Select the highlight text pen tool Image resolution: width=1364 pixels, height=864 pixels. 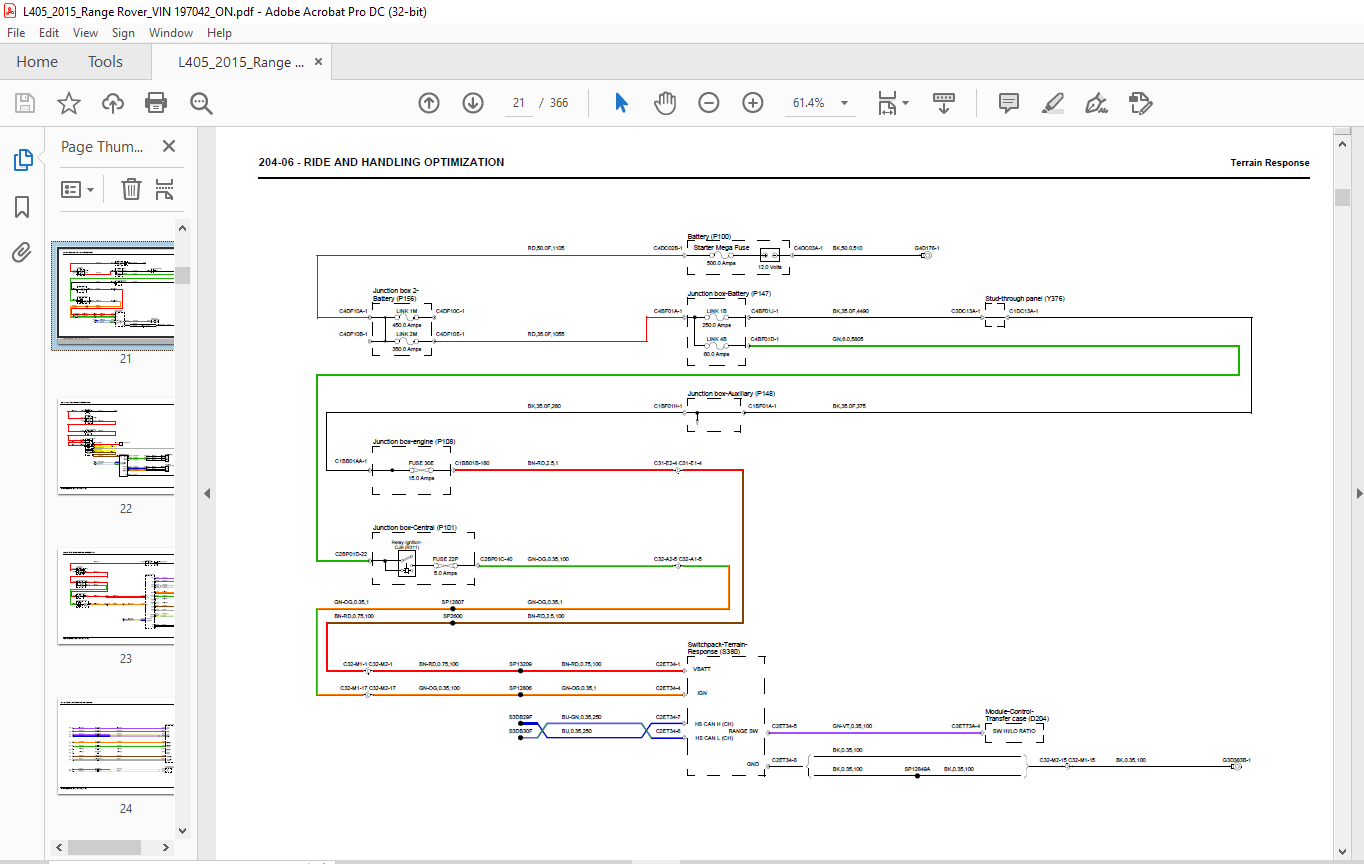click(x=1052, y=103)
